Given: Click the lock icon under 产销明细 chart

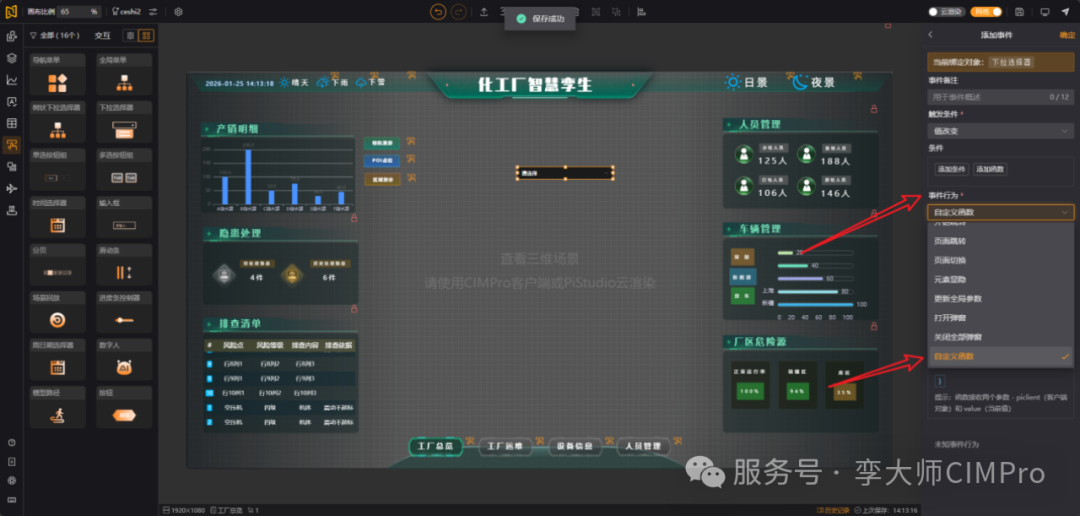Looking at the screenshot, I should (x=354, y=218).
